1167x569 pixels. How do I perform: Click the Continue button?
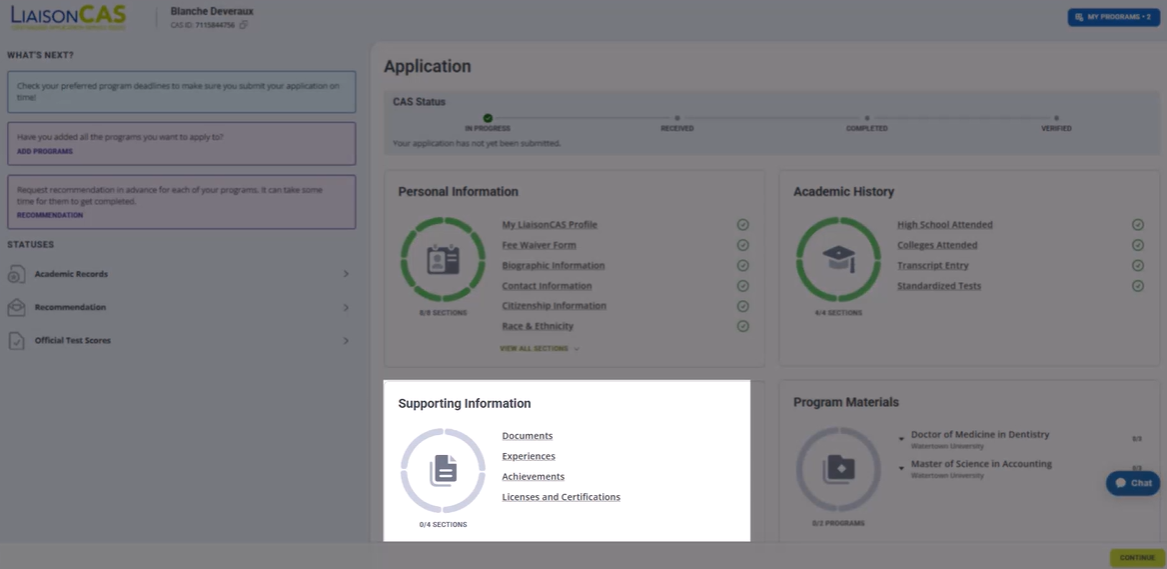click(1137, 557)
